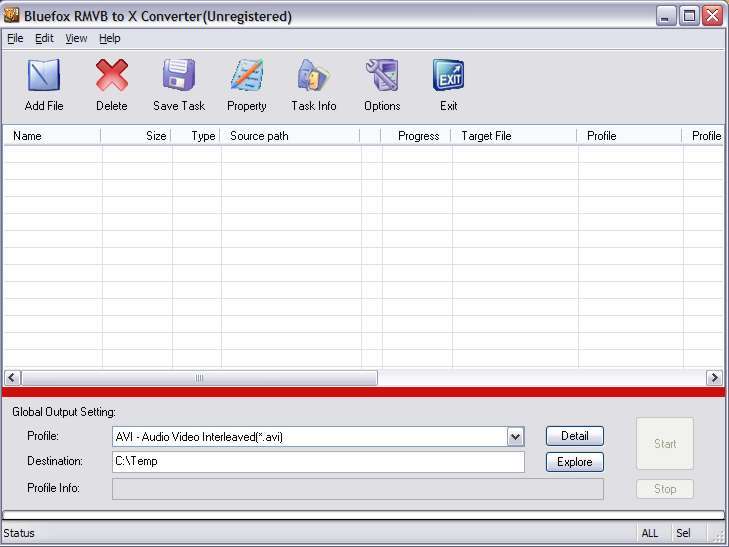Click the Stop button
This screenshot has height=547, width=729.
[x=665, y=489]
